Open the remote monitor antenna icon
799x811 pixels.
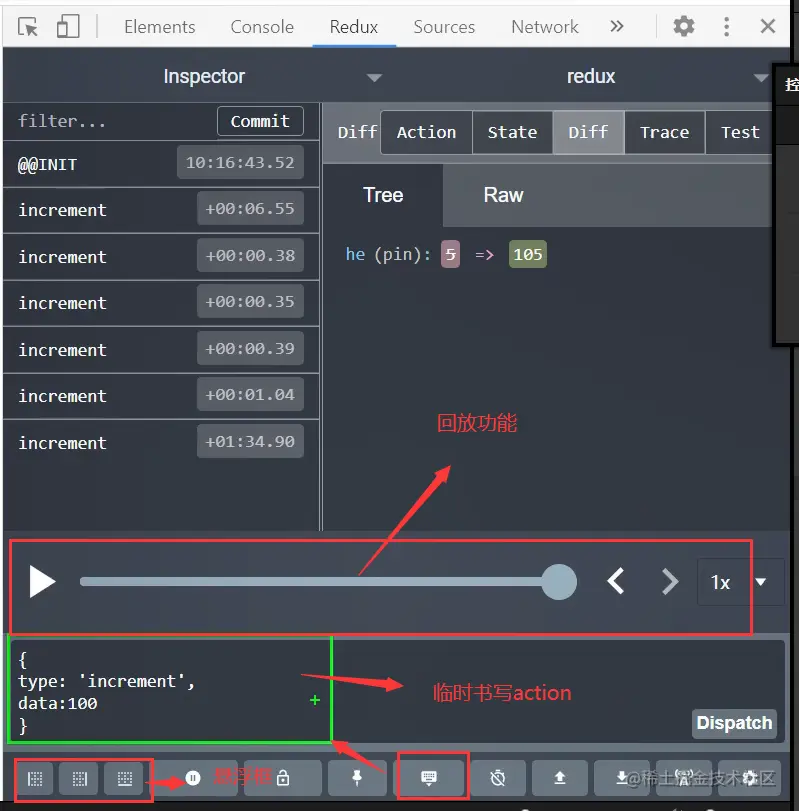(684, 778)
